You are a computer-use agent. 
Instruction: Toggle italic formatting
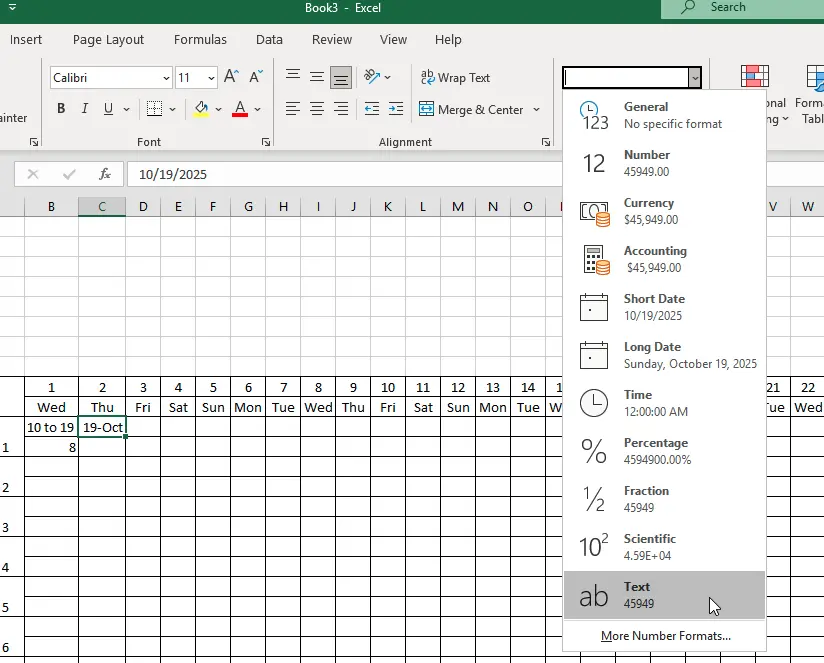(x=84, y=109)
